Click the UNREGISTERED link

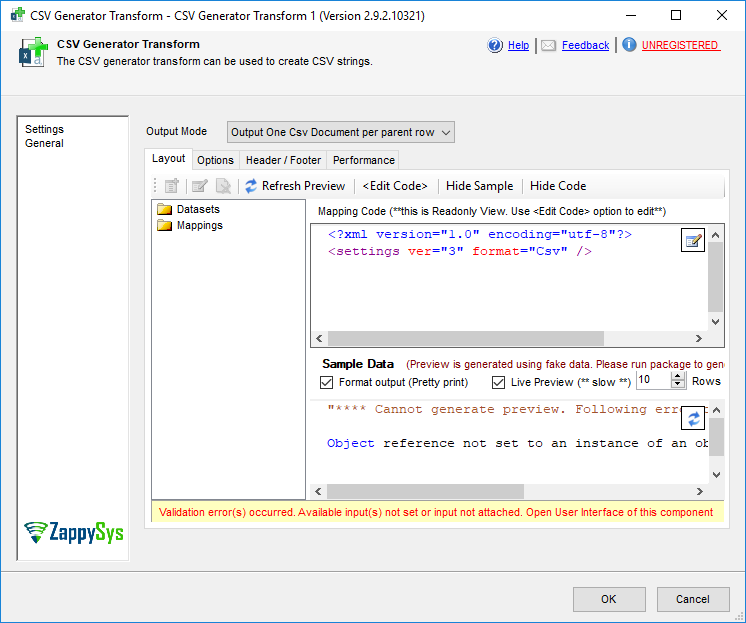[x=680, y=46]
